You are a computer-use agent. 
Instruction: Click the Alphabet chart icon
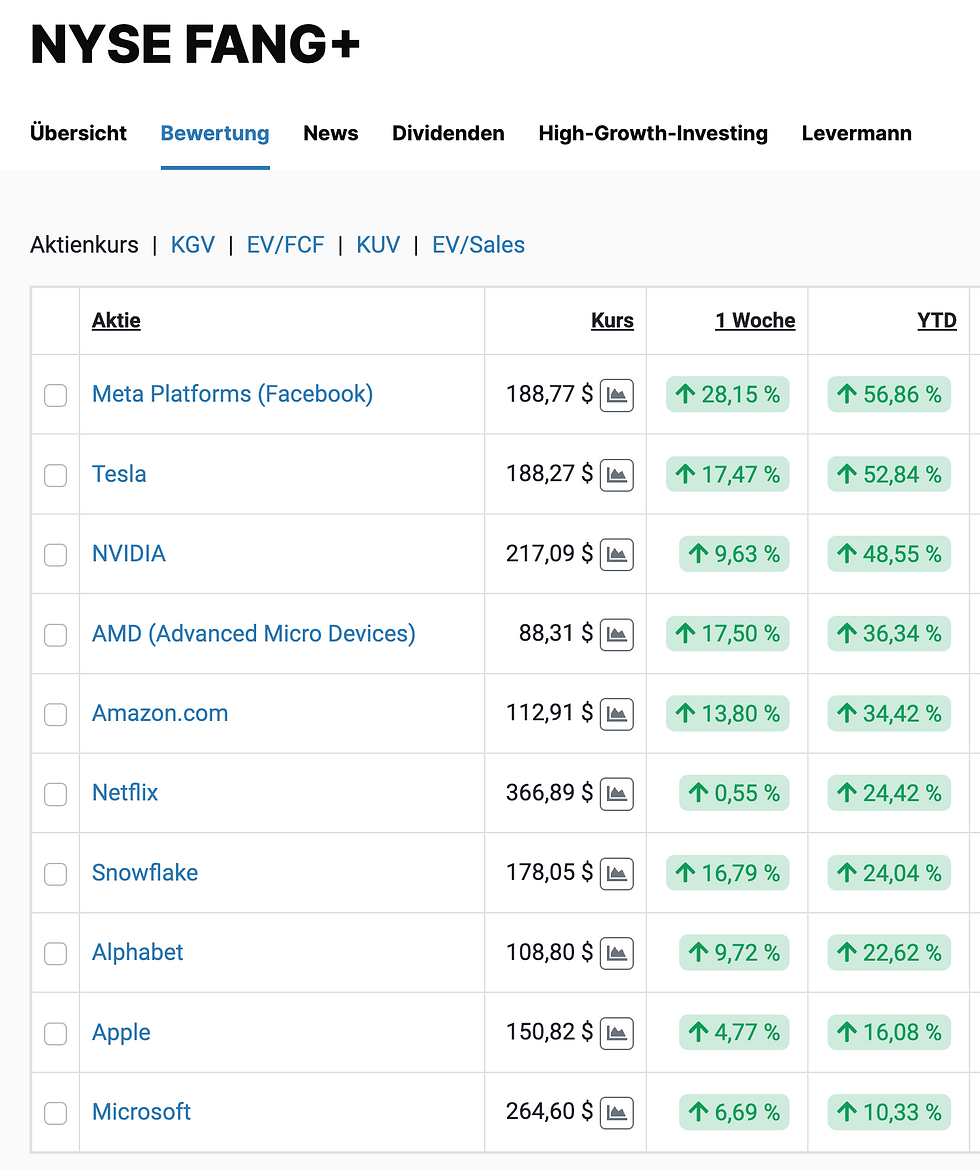(617, 953)
